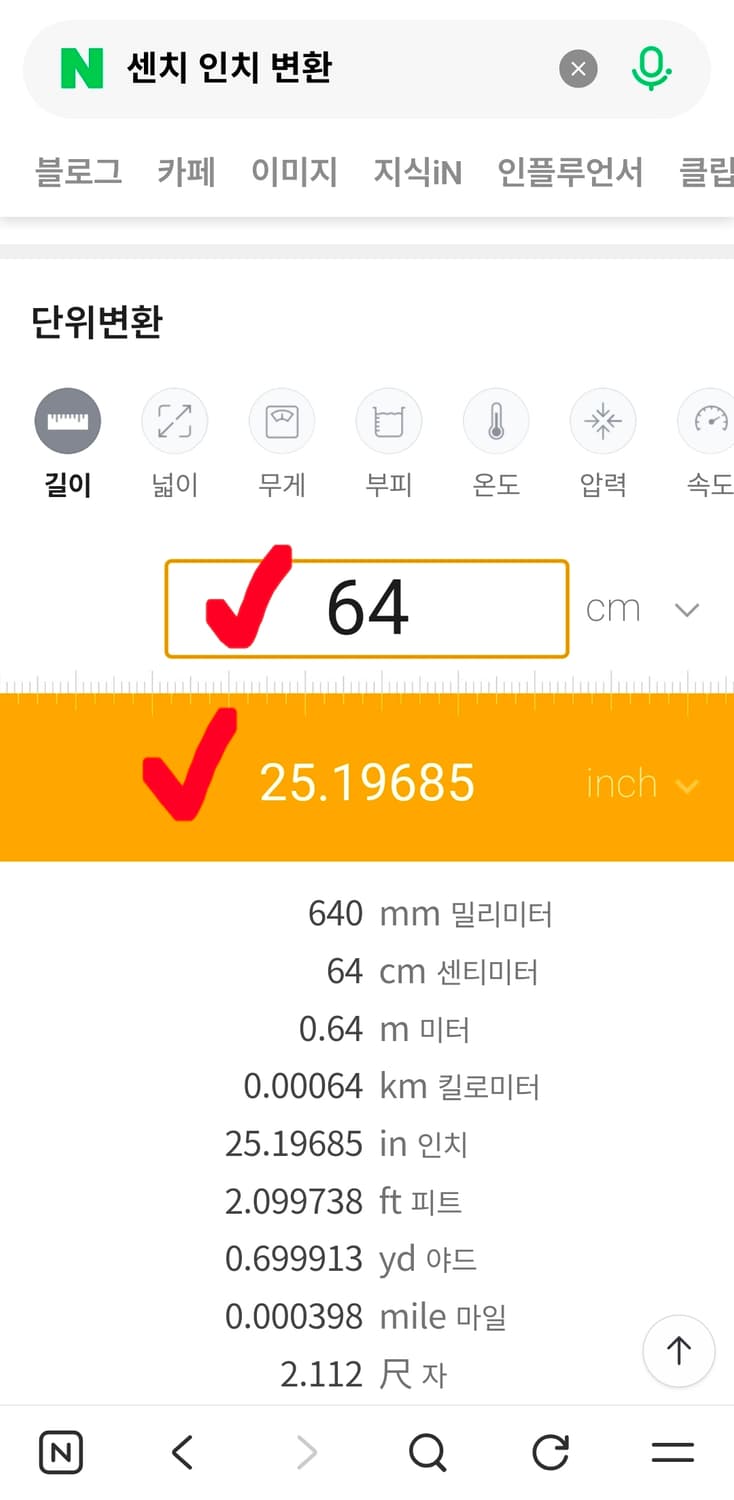Tap the green microphone voice search icon
Image resolution: width=734 pixels, height=1500 pixels.
pos(651,68)
